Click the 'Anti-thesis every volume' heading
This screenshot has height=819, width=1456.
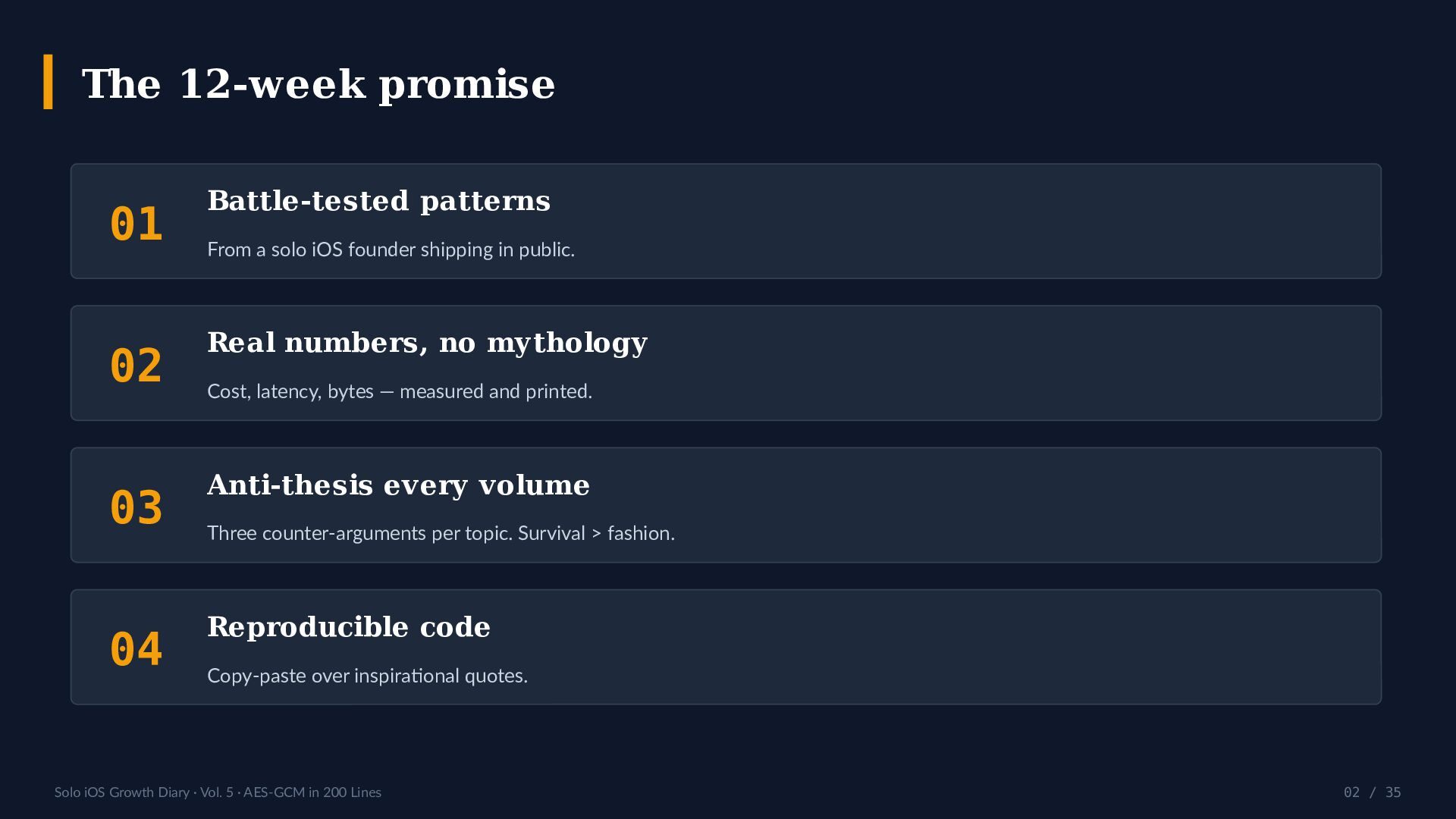399,485
